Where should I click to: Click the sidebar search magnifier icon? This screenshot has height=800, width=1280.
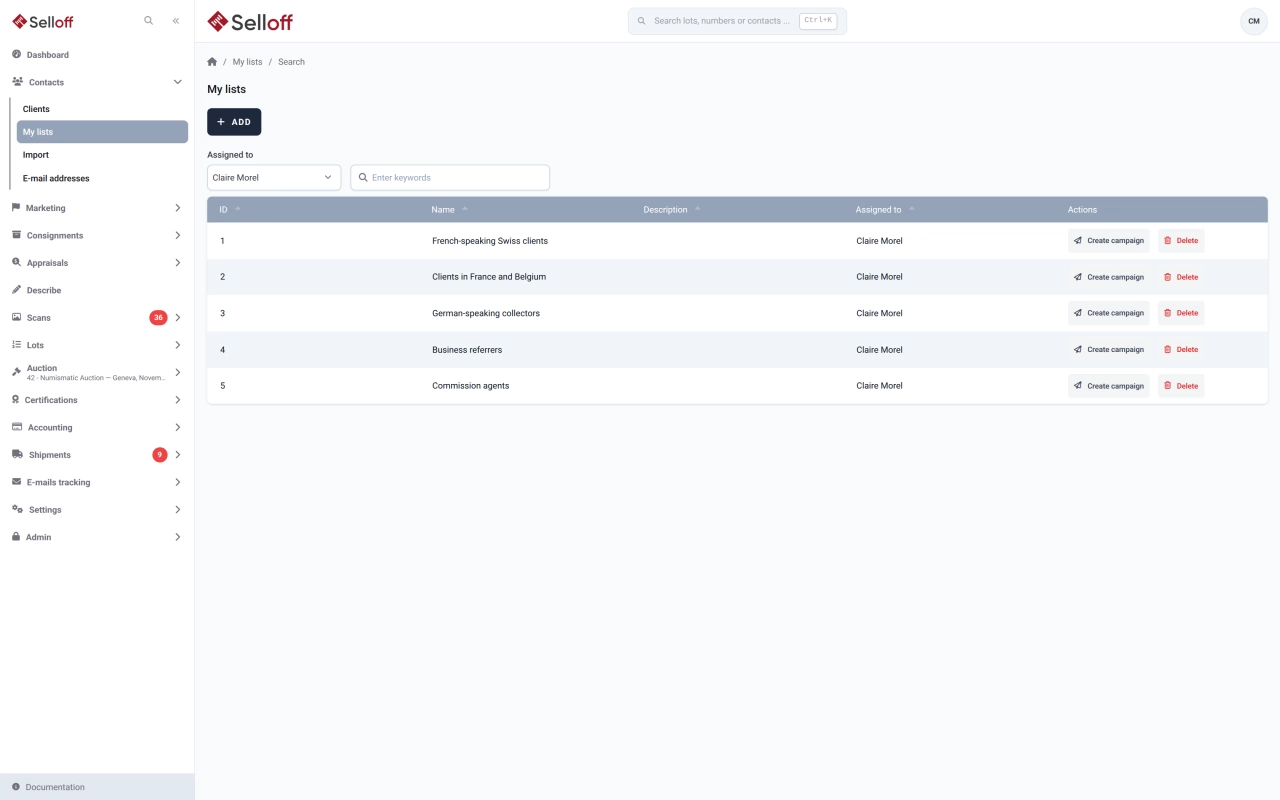[149, 21]
